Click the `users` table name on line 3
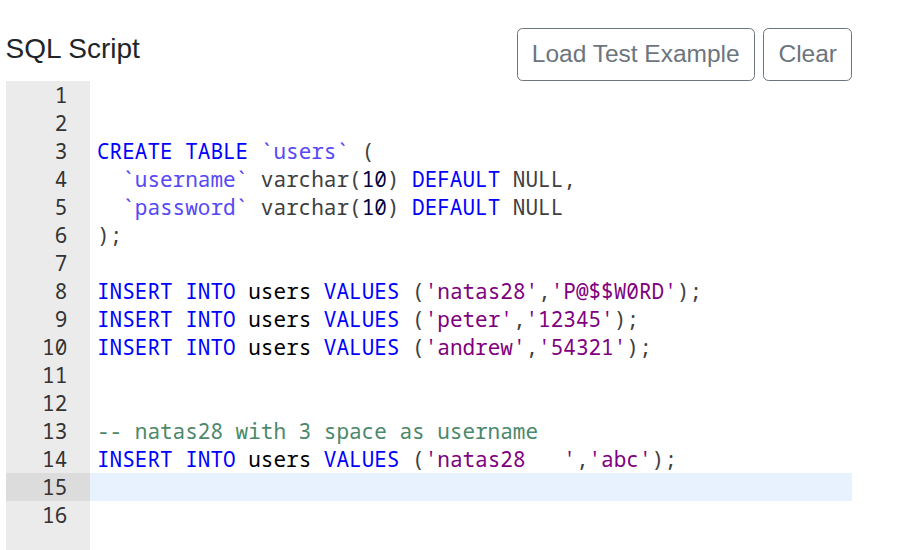This screenshot has height=550, width=903. (x=305, y=152)
